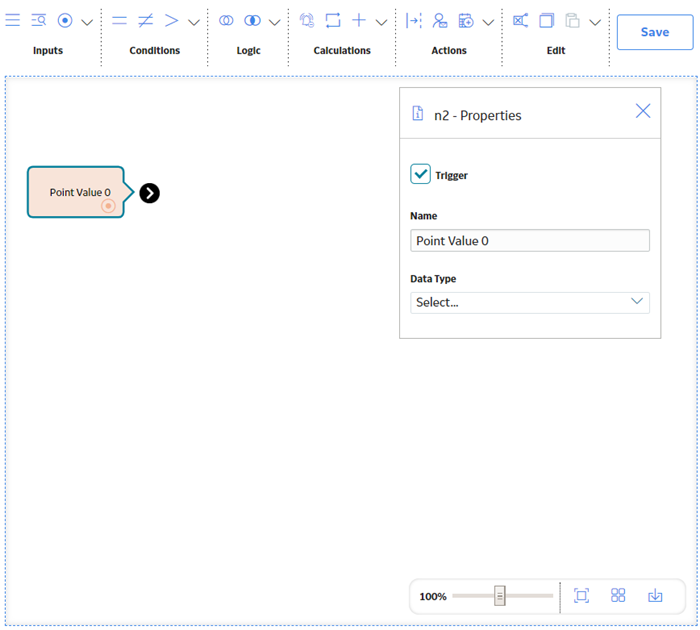Screen dimensions: 700x630
Task: Click the delete node Edit icon
Action: tap(521, 21)
